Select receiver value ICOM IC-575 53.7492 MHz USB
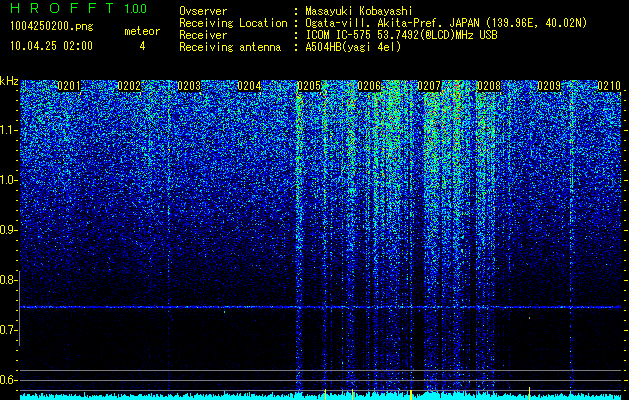629x400 pixels. coord(401,35)
